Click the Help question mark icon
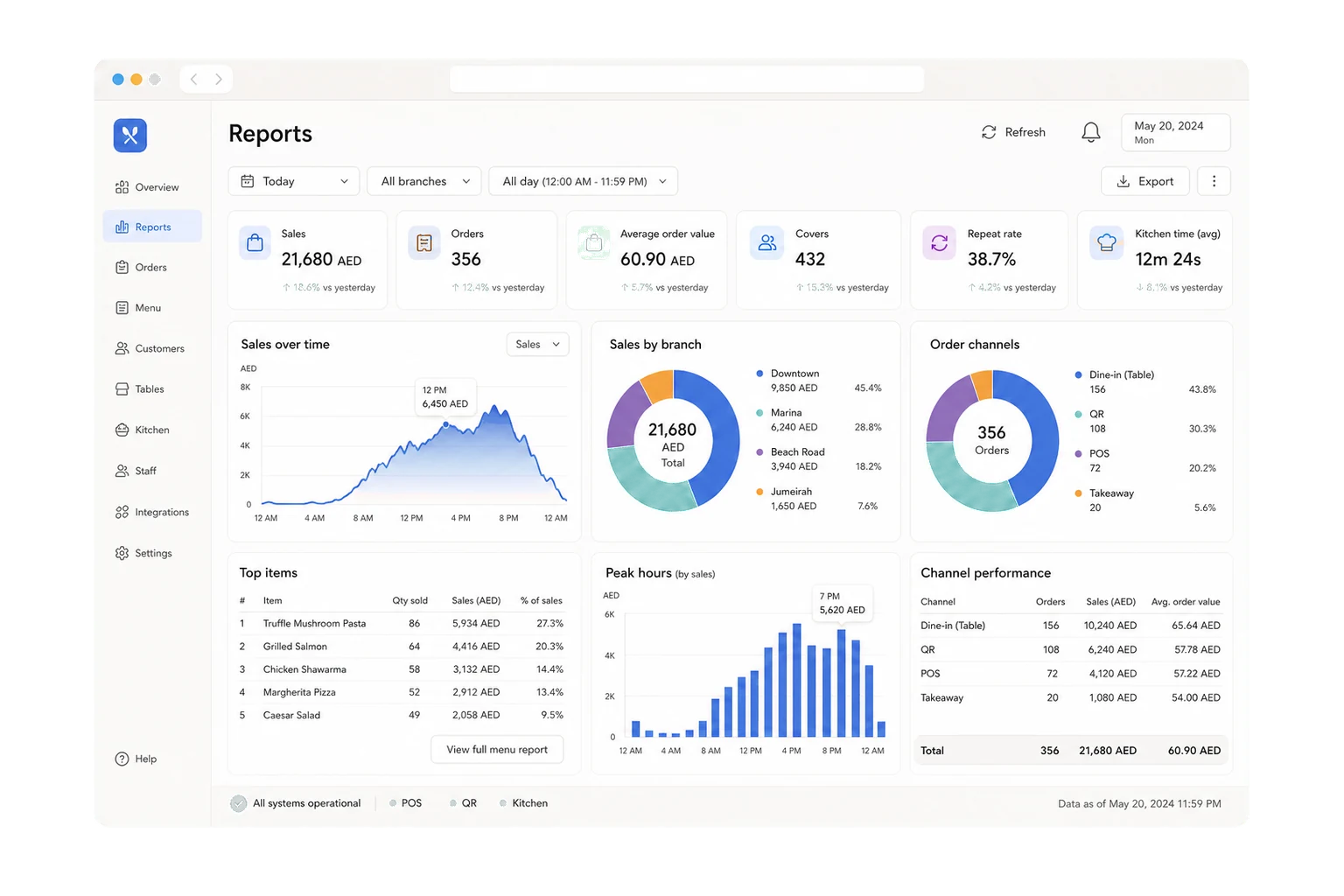Screen dimensions: 1344x896 point(122,759)
